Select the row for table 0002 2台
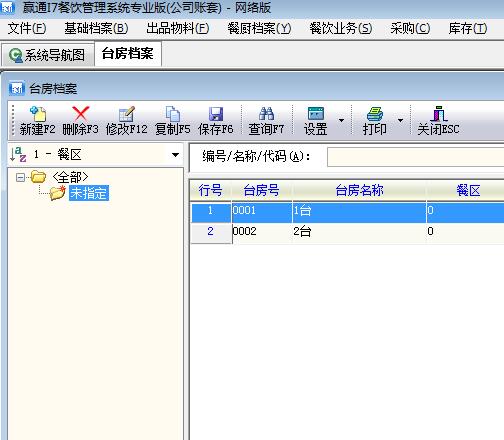Viewport: 504px width, 440px height. tap(347, 231)
